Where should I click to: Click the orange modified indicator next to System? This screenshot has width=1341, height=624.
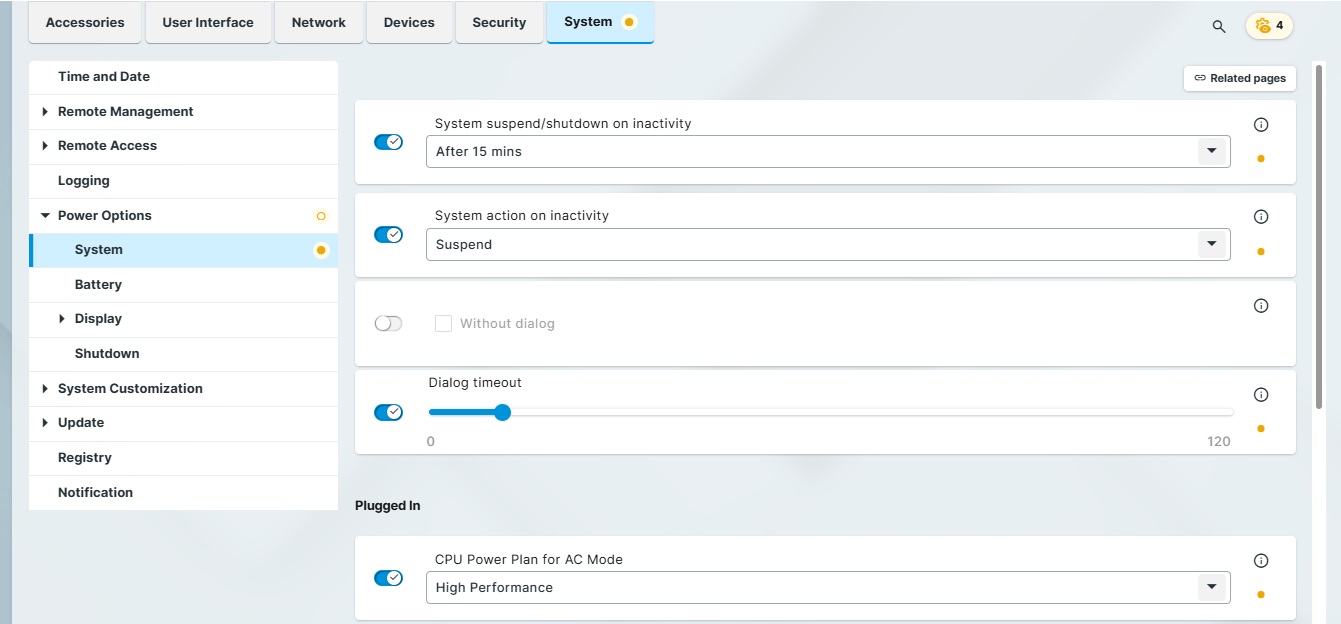(321, 250)
